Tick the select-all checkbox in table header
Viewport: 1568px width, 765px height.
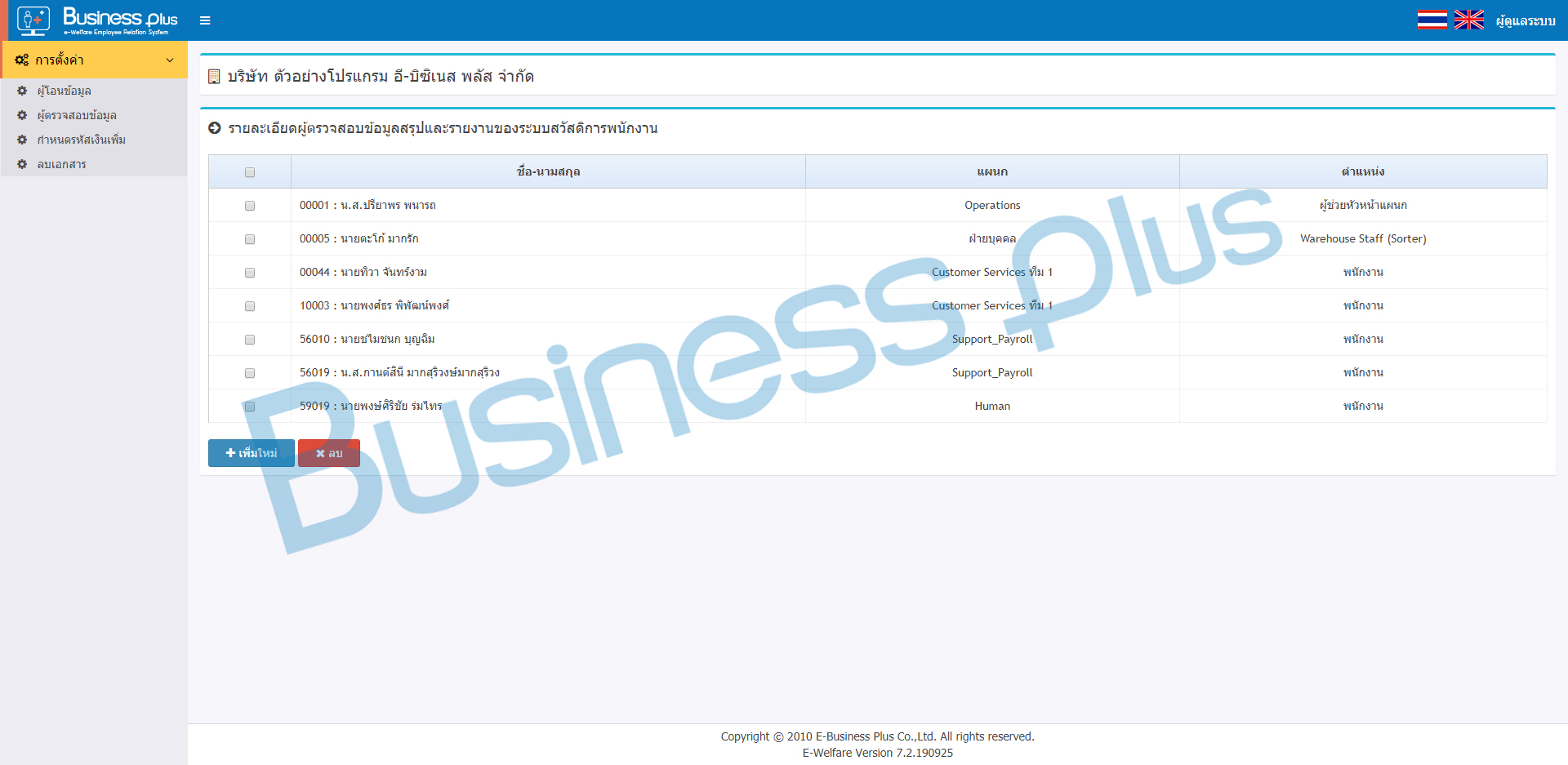tap(250, 172)
